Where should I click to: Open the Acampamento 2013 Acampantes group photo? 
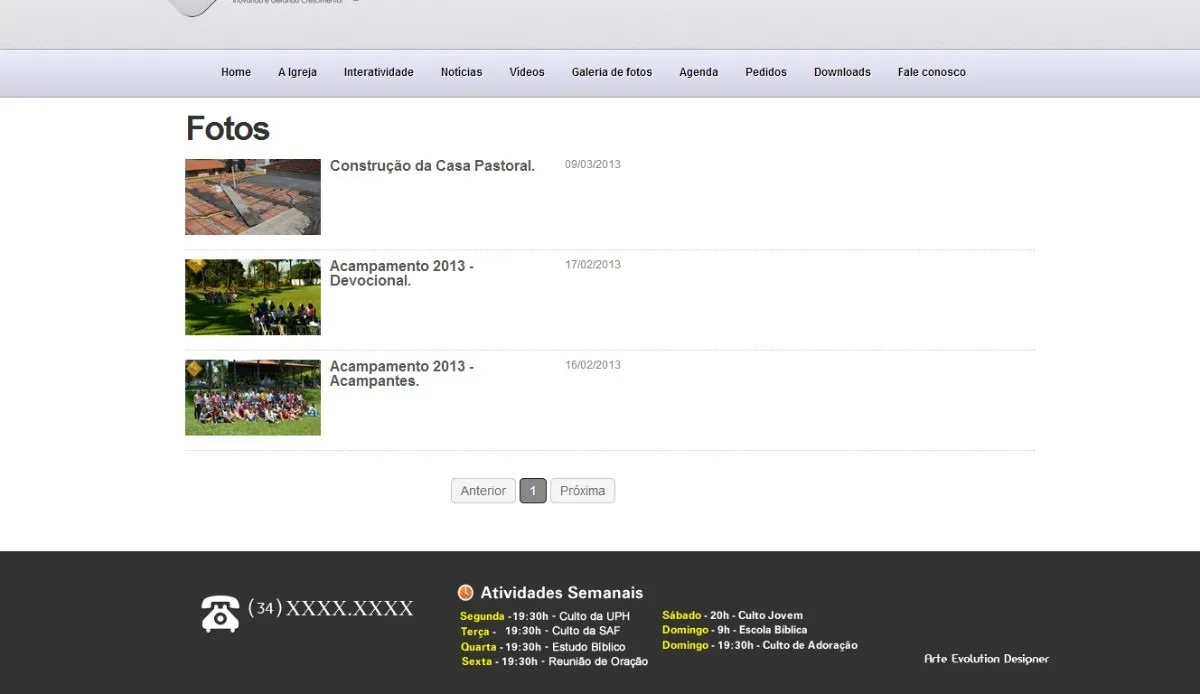point(253,398)
